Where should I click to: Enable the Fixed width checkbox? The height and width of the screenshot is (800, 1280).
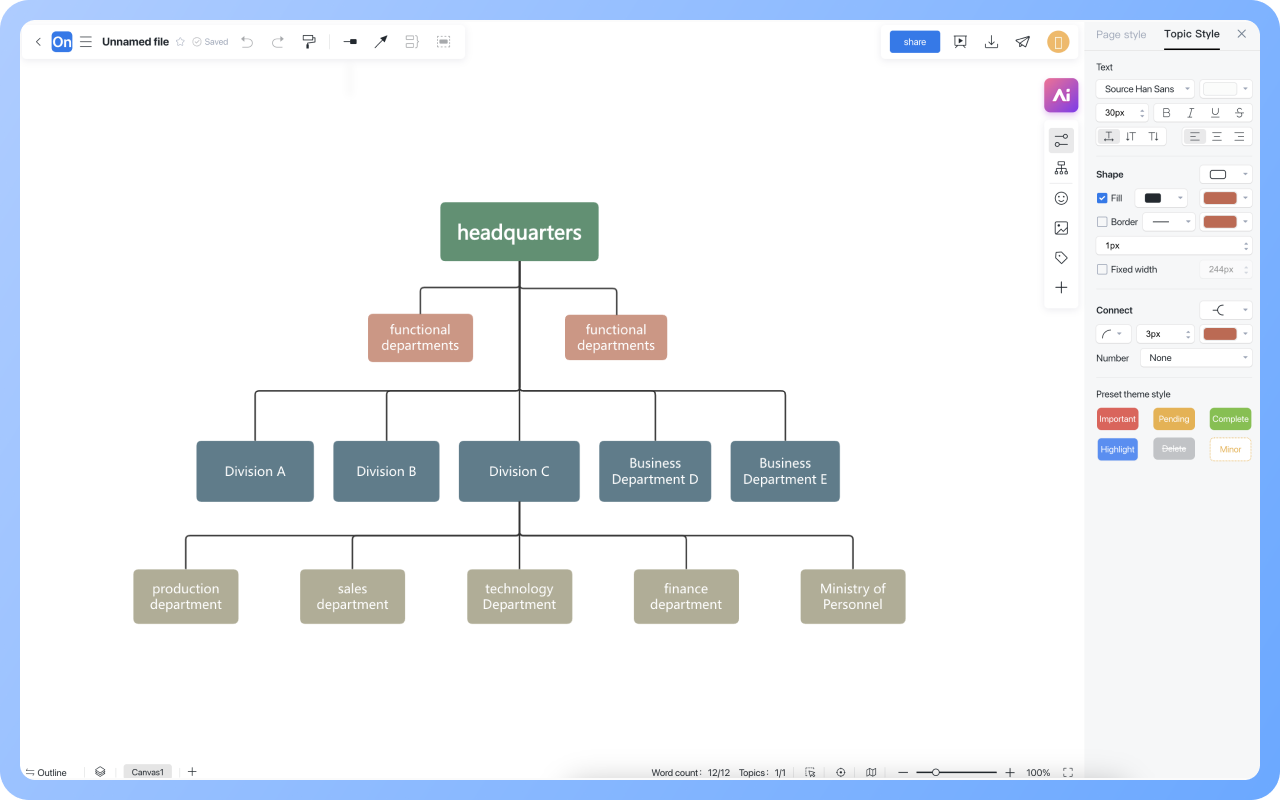coord(1102,269)
